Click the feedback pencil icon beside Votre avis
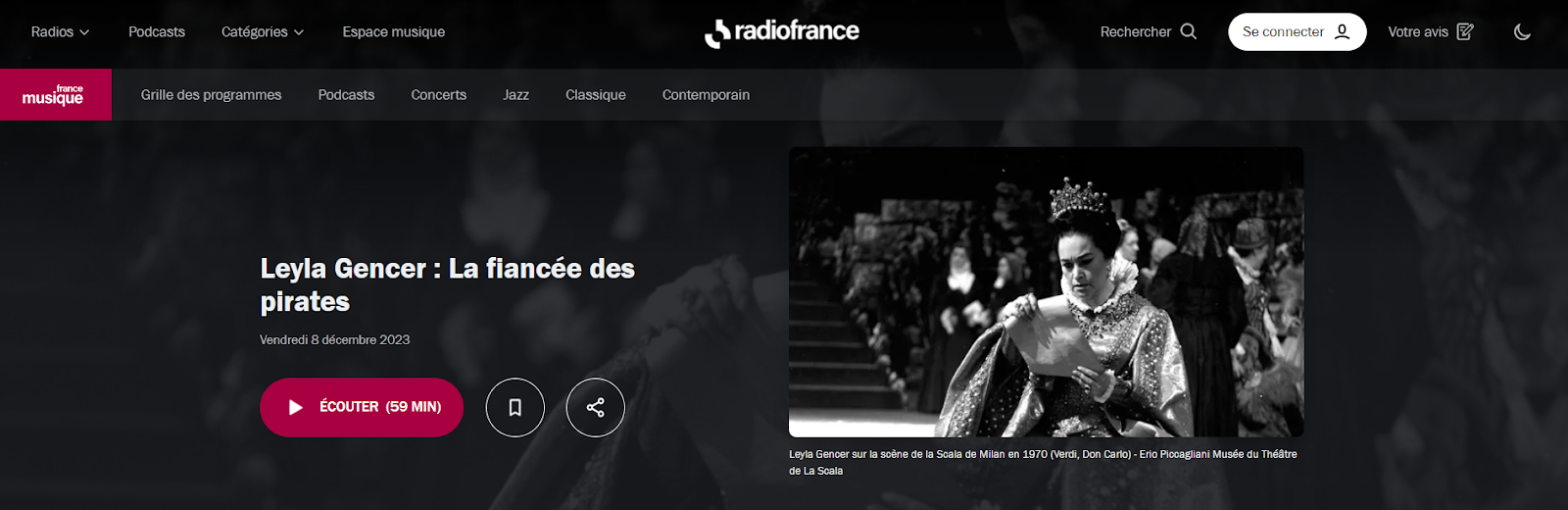1568x510 pixels. (x=1465, y=31)
